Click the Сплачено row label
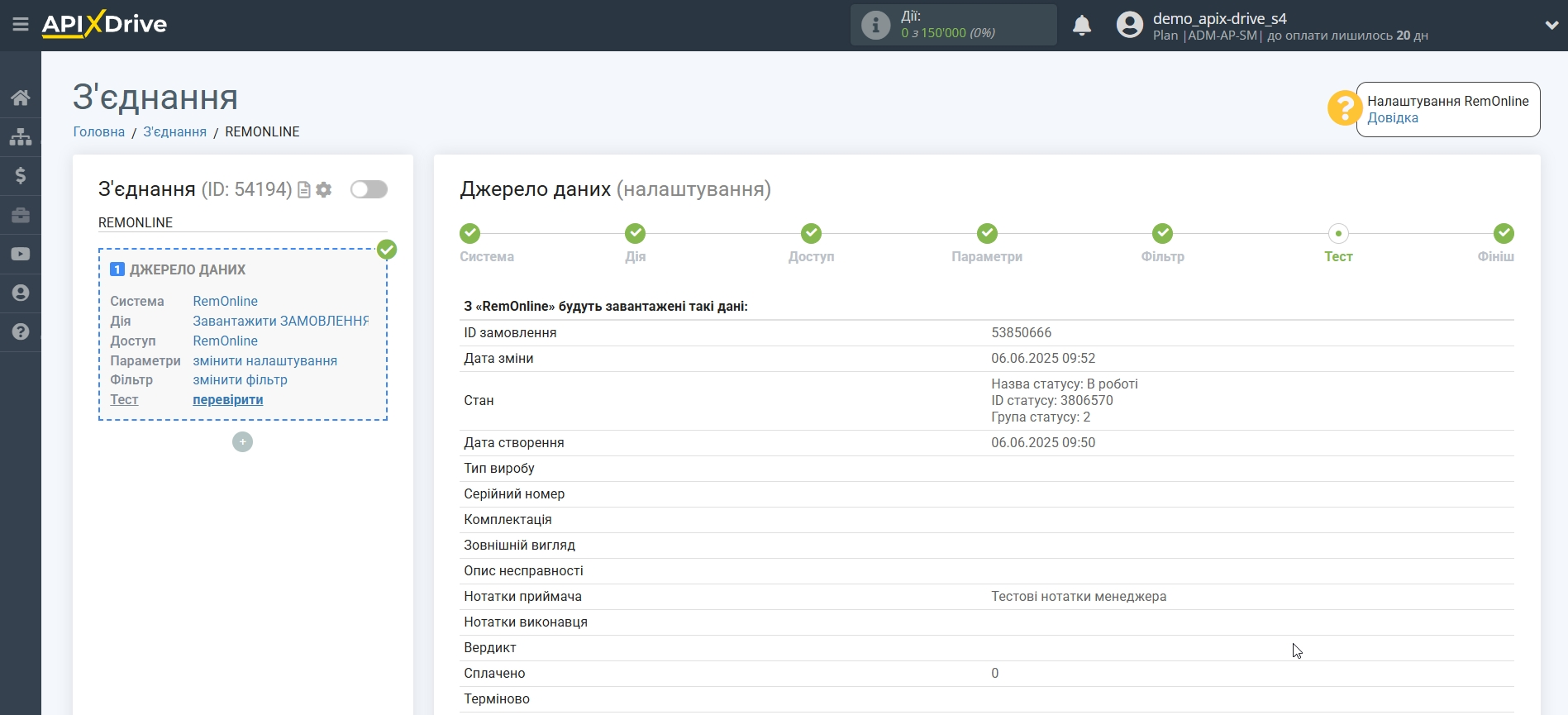The image size is (1568, 715). click(494, 673)
